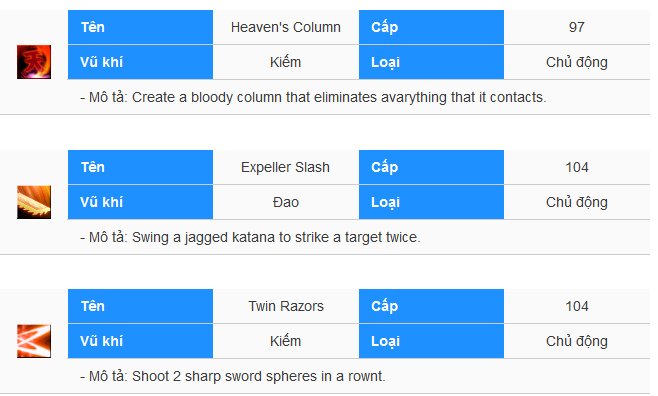Click Expeller Slash 'Cấp' header cell
Screen dimensions: 658x396
pos(431,167)
